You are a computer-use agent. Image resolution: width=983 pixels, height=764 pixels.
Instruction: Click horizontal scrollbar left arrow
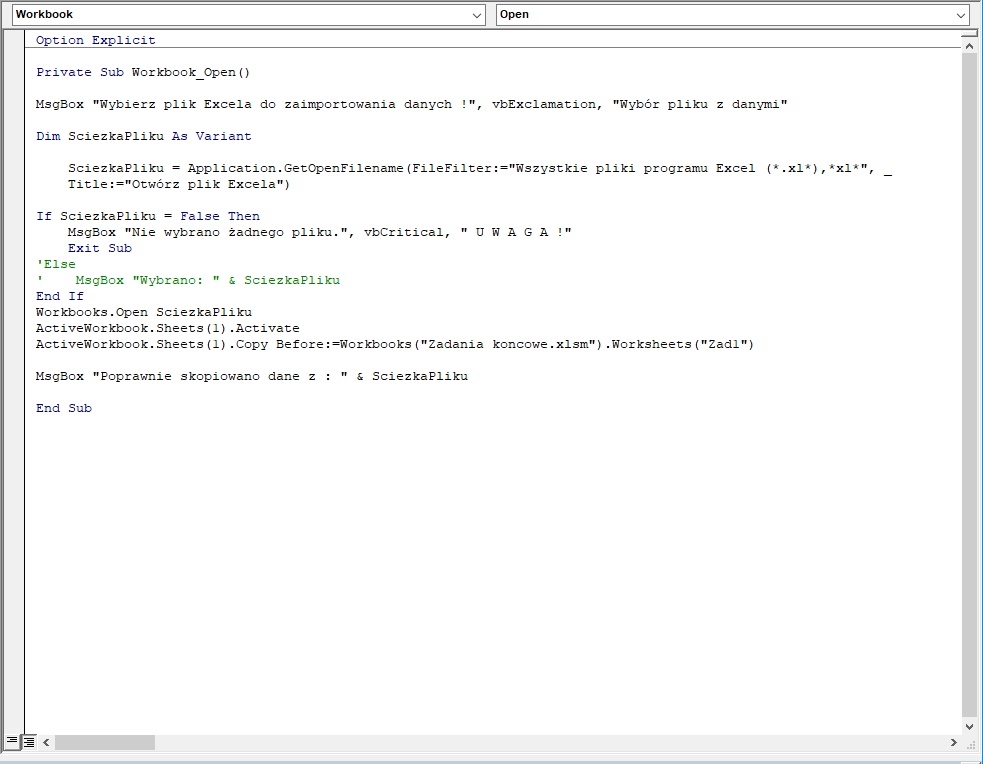pos(46,742)
